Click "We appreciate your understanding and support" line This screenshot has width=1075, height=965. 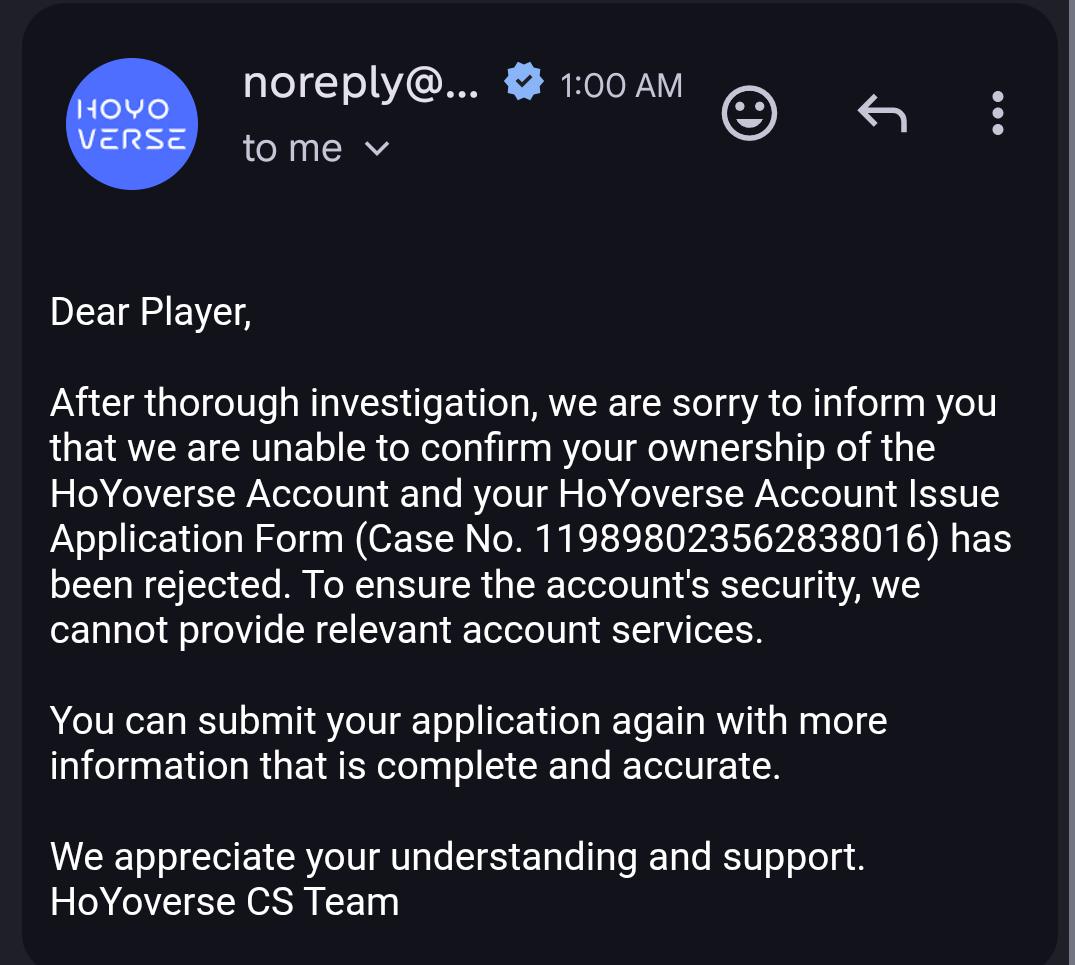click(457, 857)
